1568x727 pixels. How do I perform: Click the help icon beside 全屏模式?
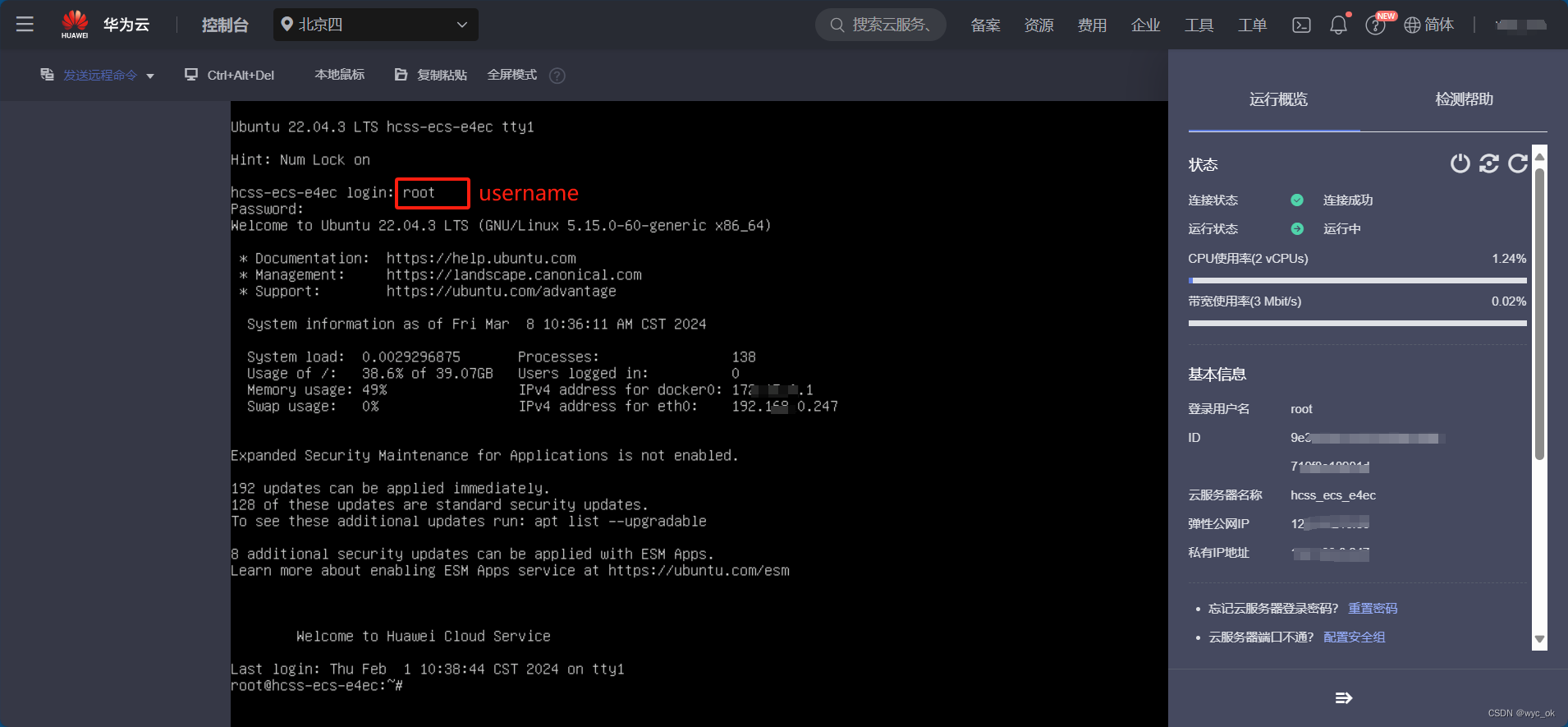(x=557, y=76)
